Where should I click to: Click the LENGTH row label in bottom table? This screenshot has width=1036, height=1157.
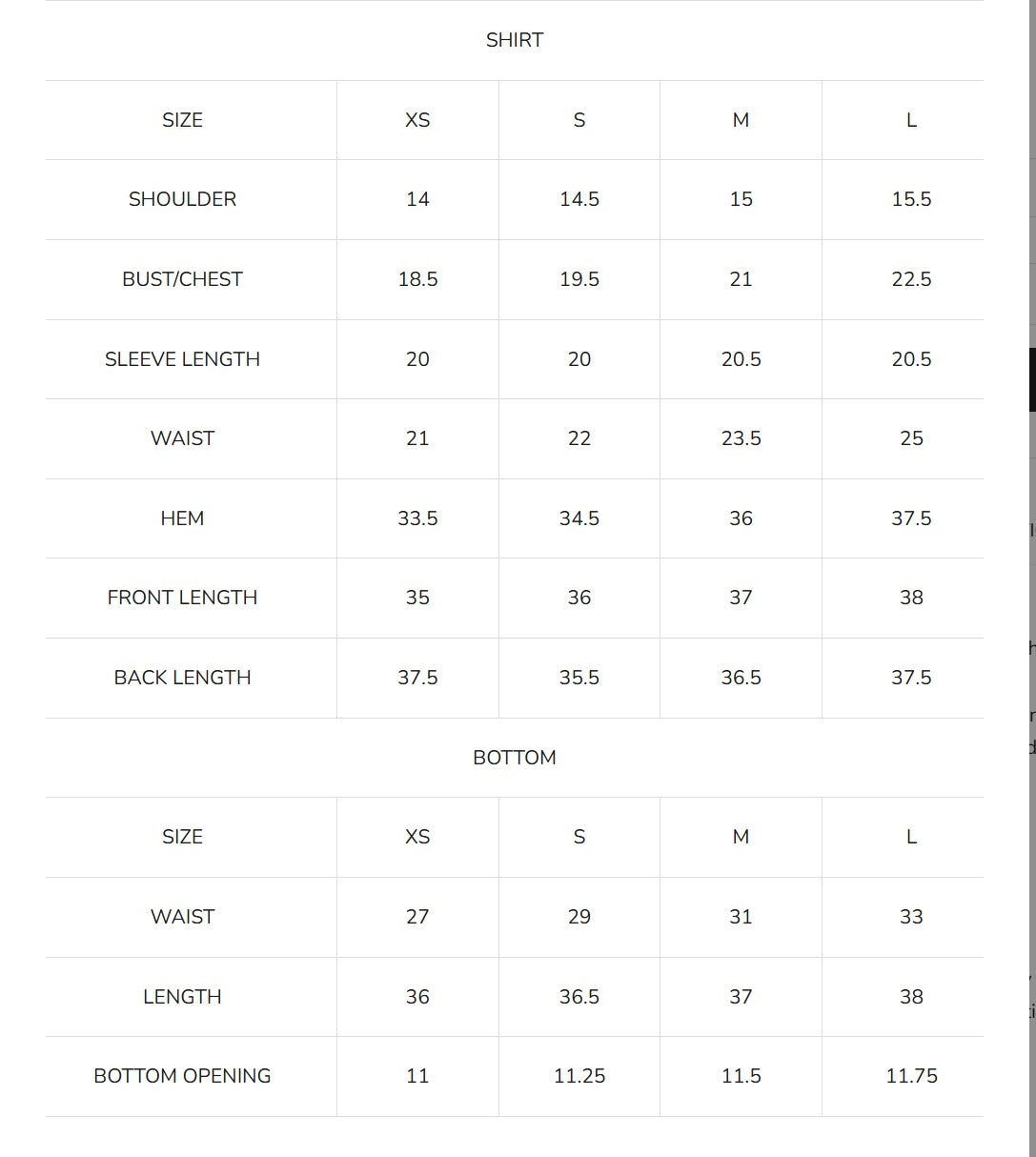click(182, 997)
